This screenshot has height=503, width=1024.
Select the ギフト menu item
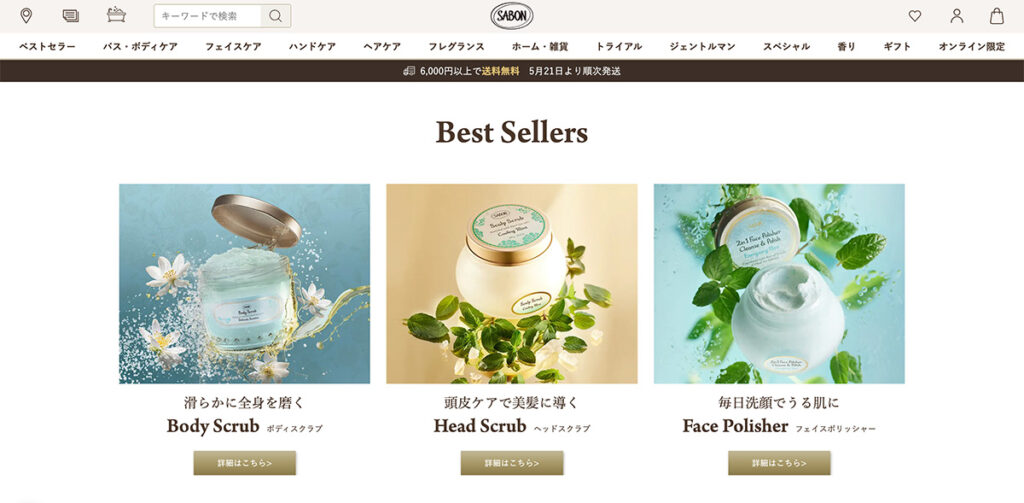897,46
